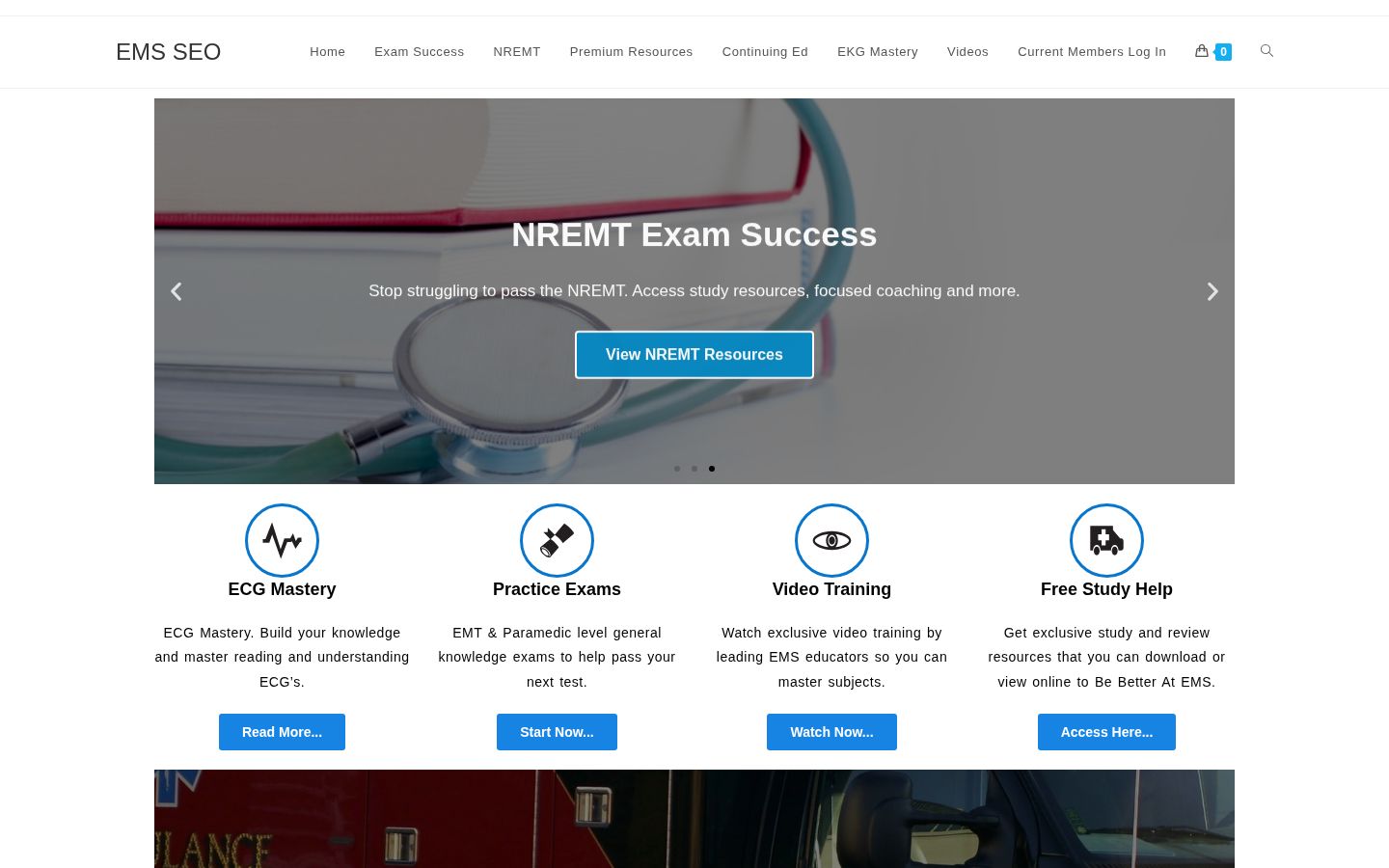The image size is (1389, 868).
Task: Click the Free Study Help ambulance icon
Action: point(1106,540)
